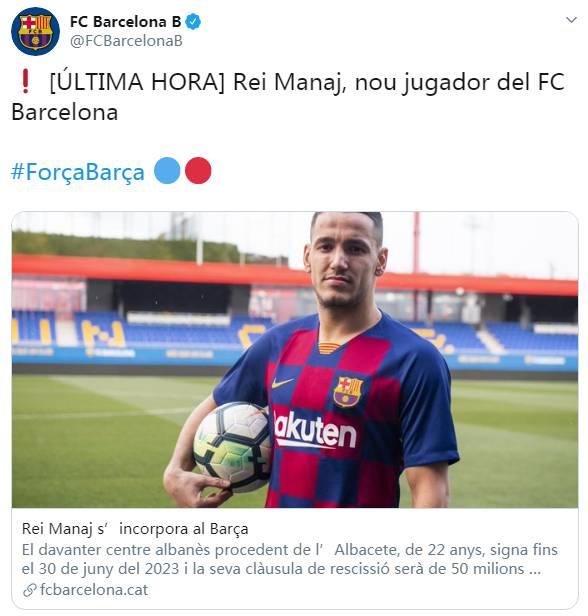Open the Rei Manaj photo preview
Viewport: 588px width, 616px height.
295,359
